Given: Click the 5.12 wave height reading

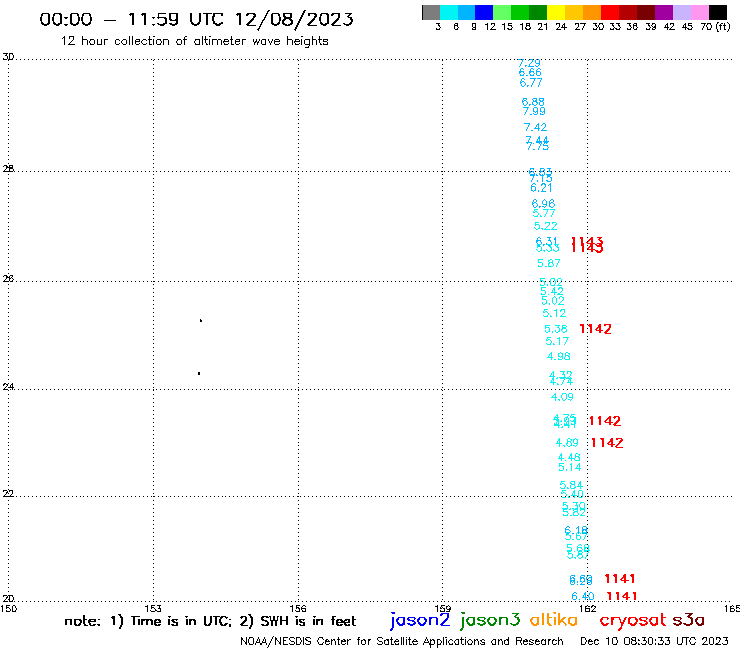Looking at the screenshot, I should (554, 313).
